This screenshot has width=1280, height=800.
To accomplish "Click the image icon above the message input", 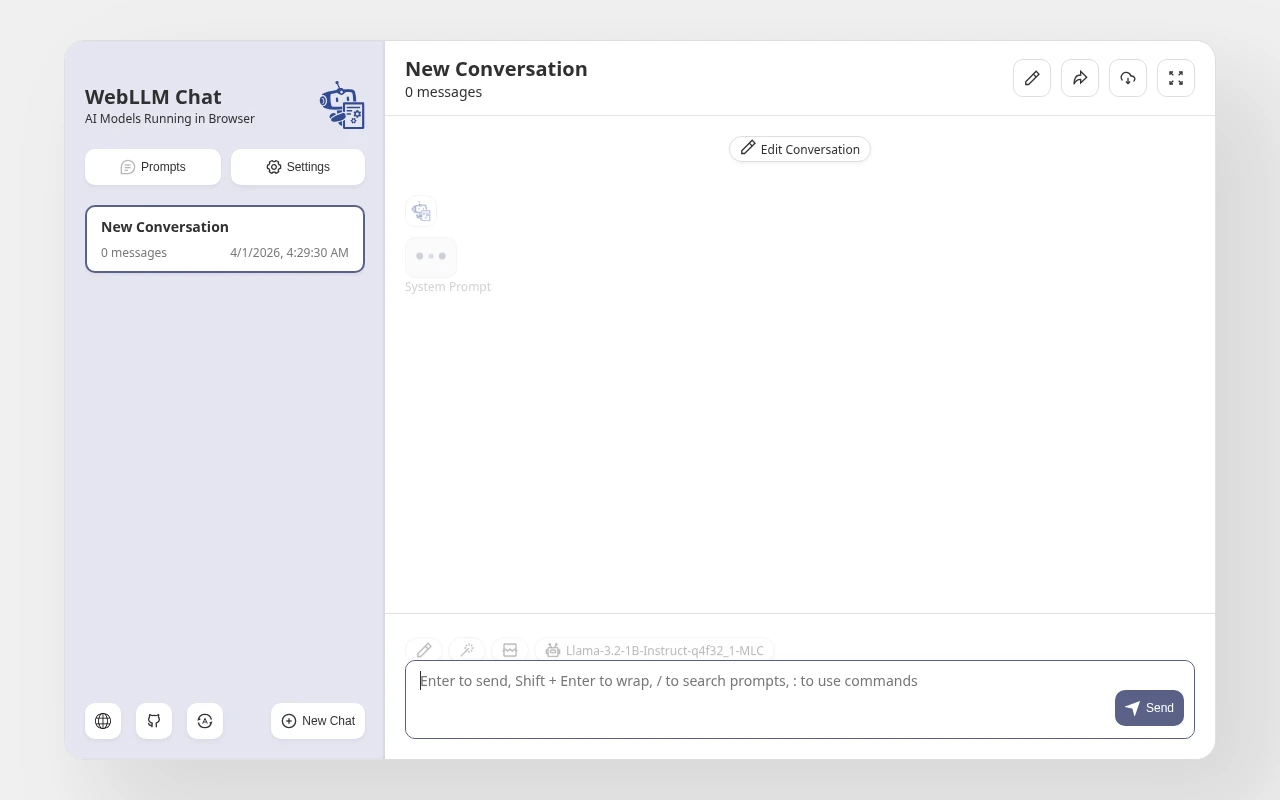I will point(510,650).
